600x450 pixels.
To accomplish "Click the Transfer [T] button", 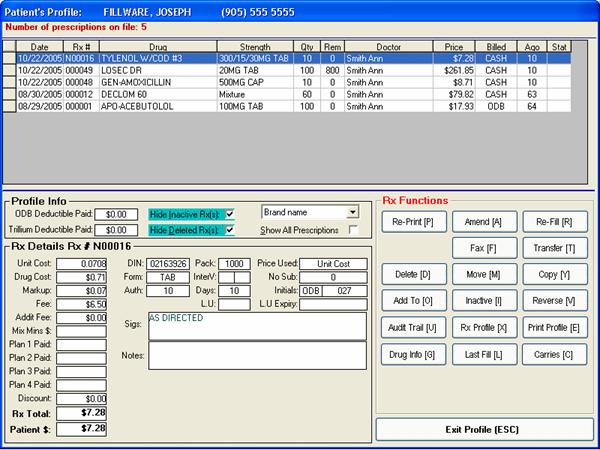I will coord(555,248).
